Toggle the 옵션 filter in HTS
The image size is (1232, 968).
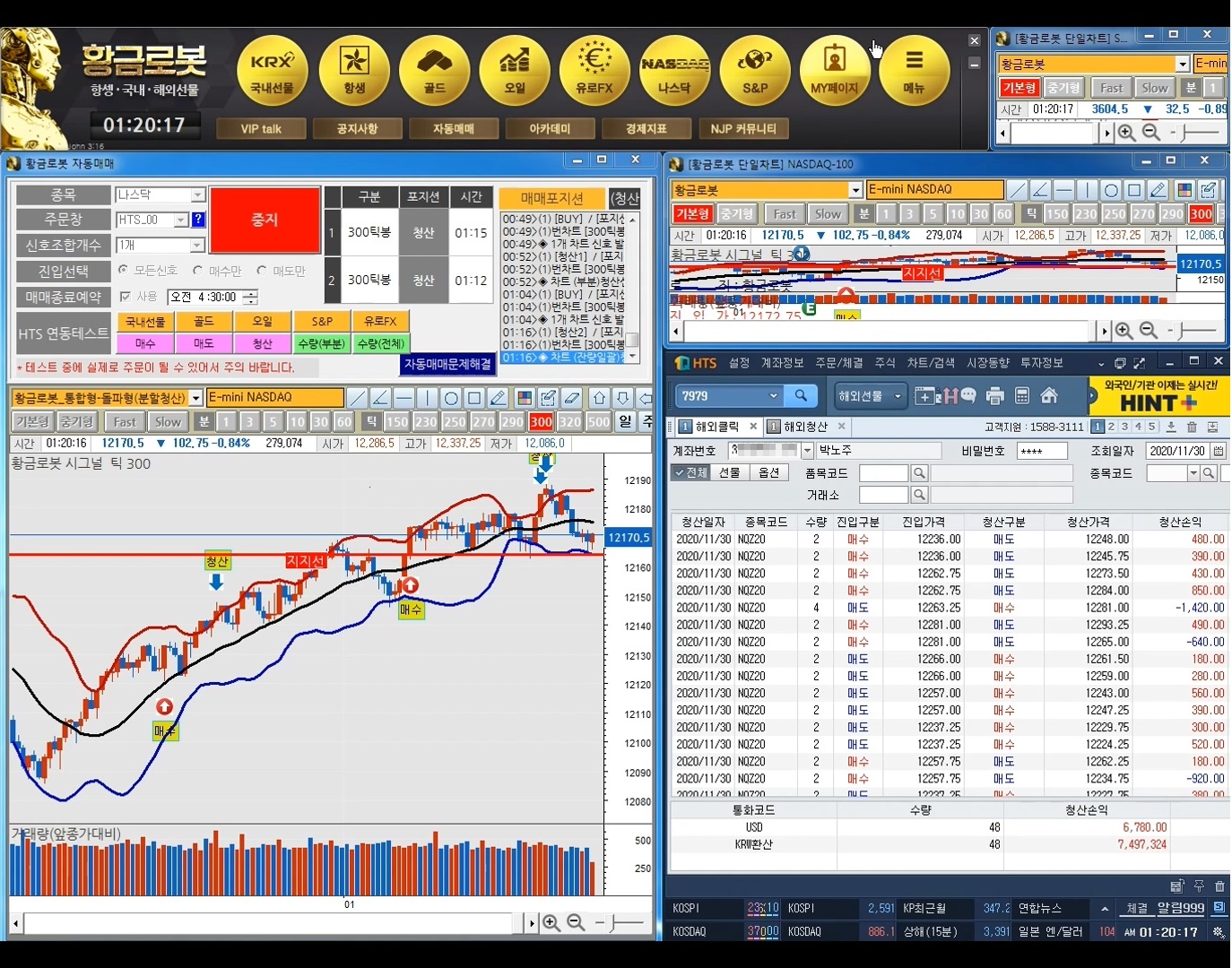click(x=768, y=472)
